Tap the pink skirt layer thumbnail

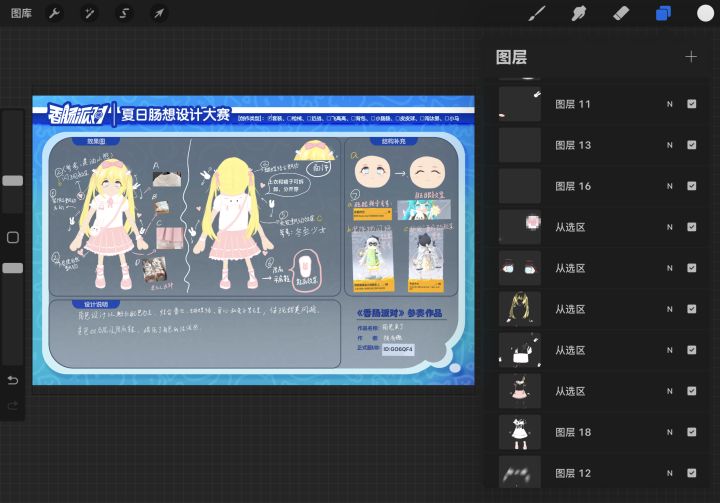[x=520, y=391]
